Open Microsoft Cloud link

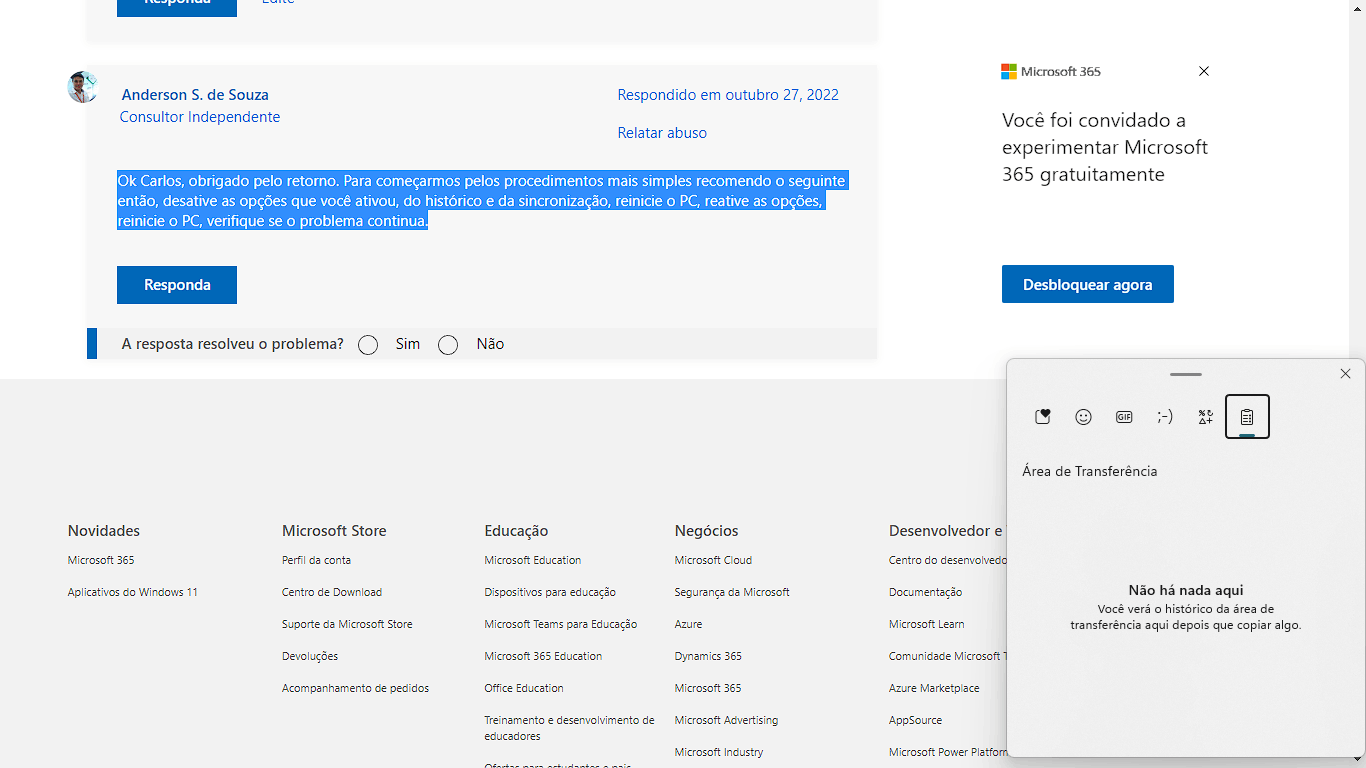pyautogui.click(x=713, y=560)
